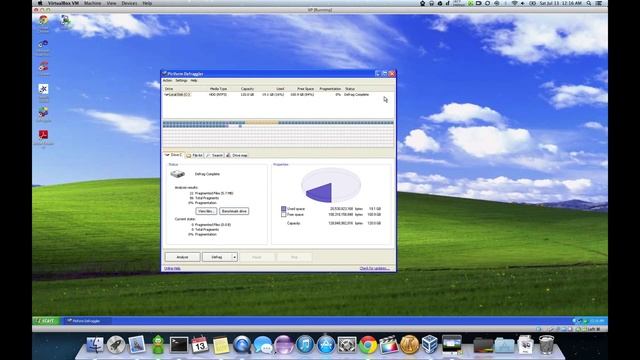Open the VirtualBox Devices menu

pos(129,3)
